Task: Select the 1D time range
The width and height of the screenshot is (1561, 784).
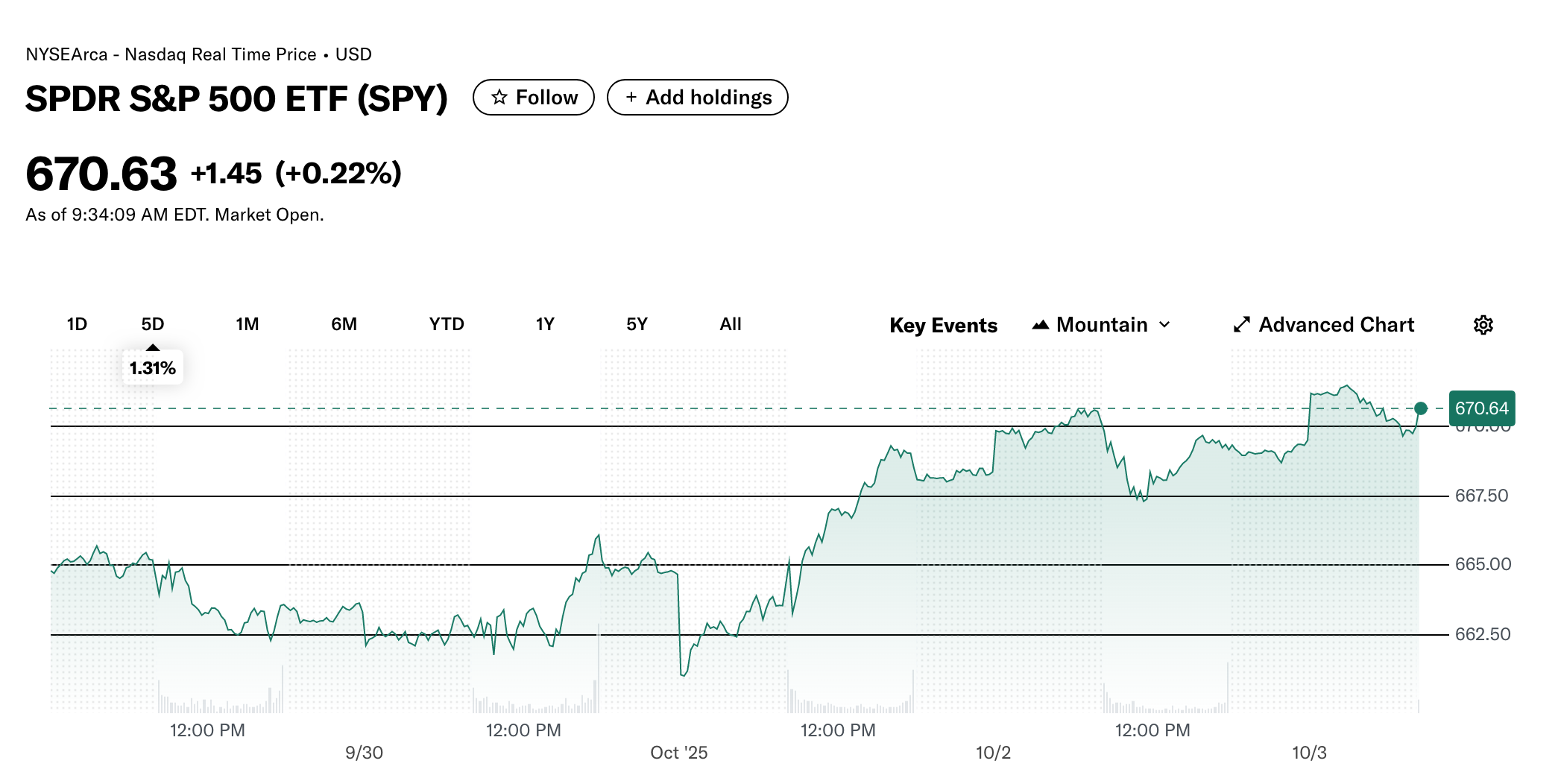Action: (x=77, y=324)
